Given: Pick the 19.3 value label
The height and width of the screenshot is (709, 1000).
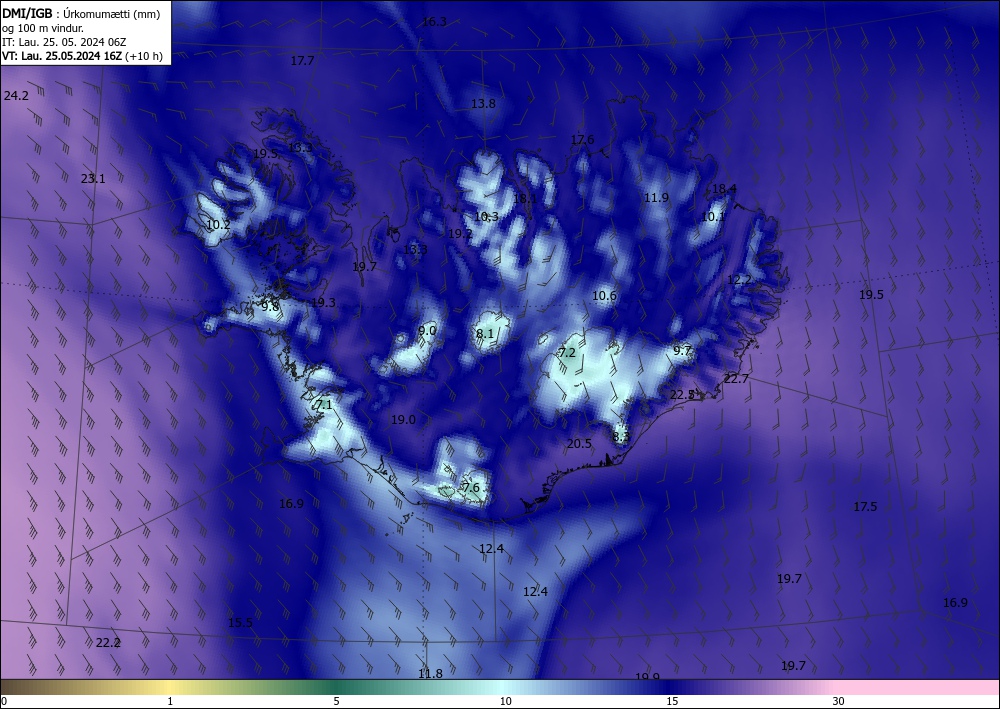Looking at the screenshot, I should coord(323,302).
